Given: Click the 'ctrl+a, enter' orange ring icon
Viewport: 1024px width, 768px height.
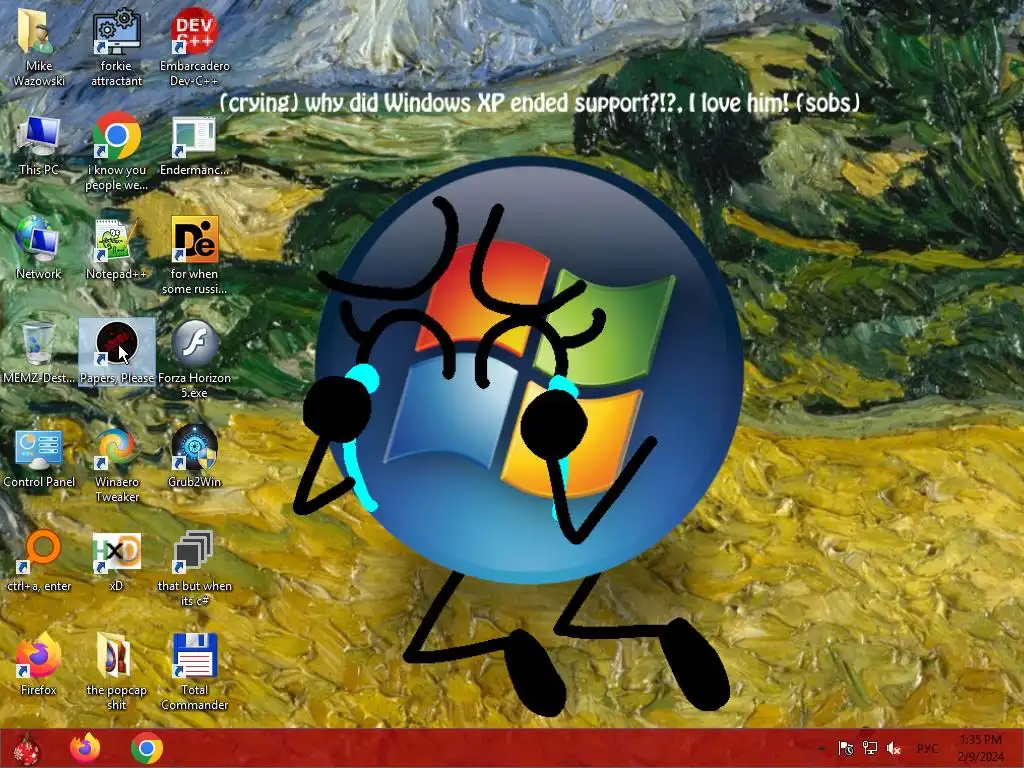Looking at the screenshot, I should point(39,560).
